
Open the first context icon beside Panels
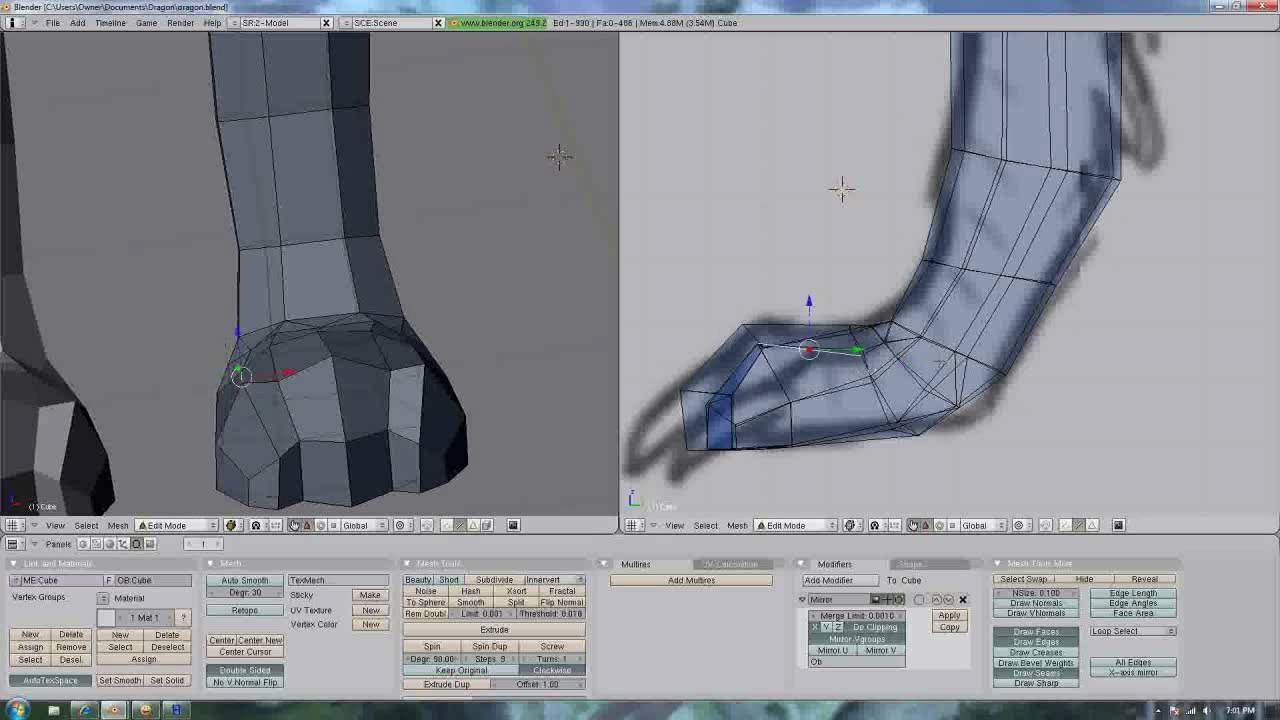coord(83,544)
